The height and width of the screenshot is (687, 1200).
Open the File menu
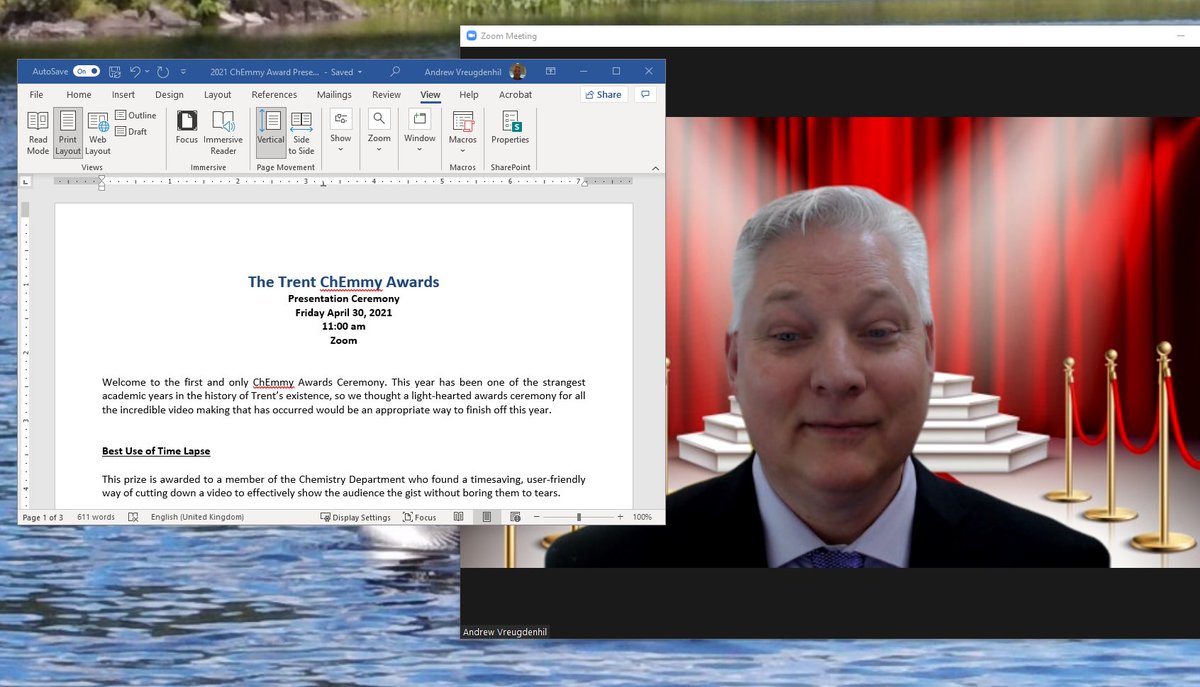point(36,95)
